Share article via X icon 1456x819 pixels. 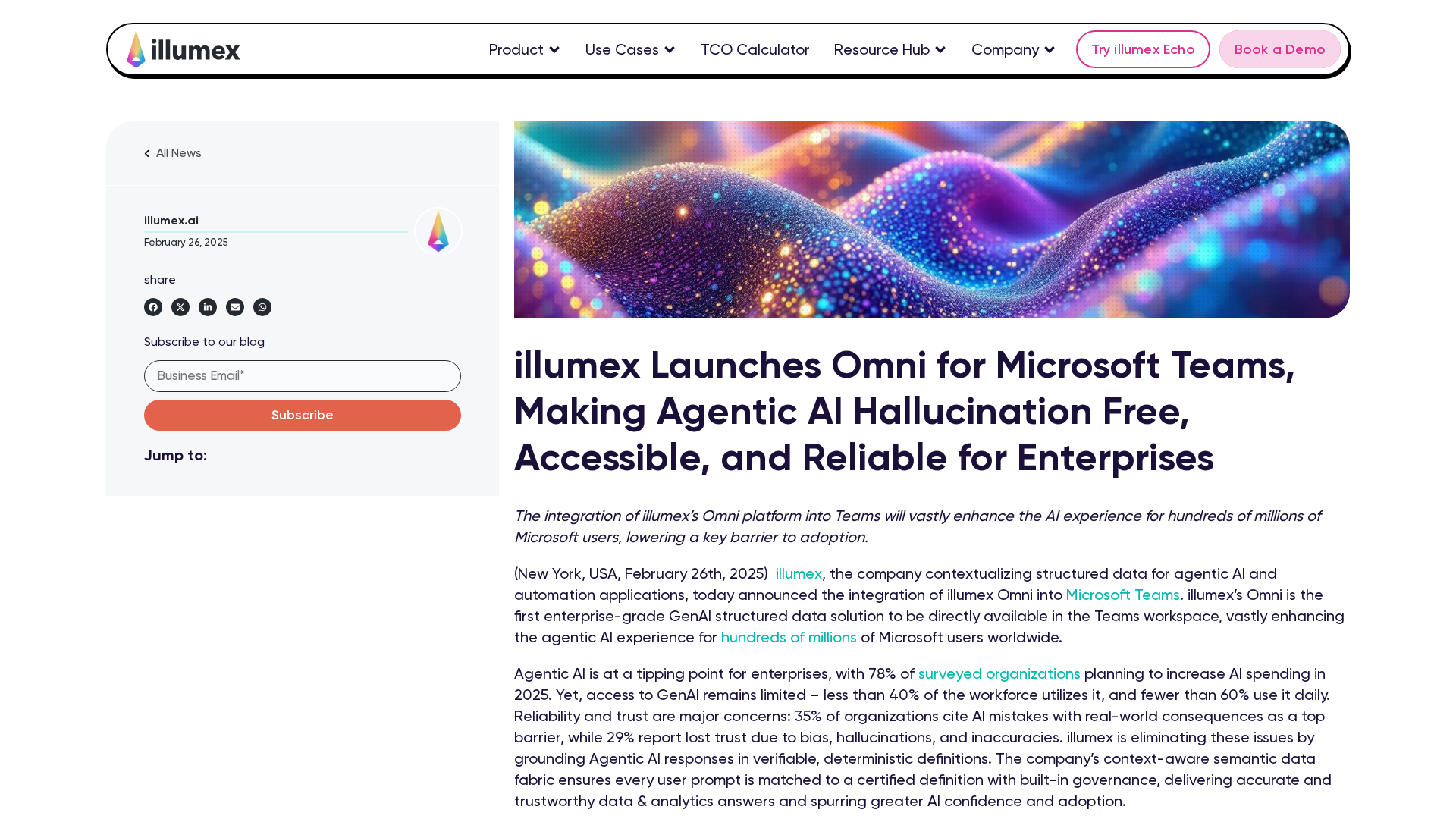[180, 307]
